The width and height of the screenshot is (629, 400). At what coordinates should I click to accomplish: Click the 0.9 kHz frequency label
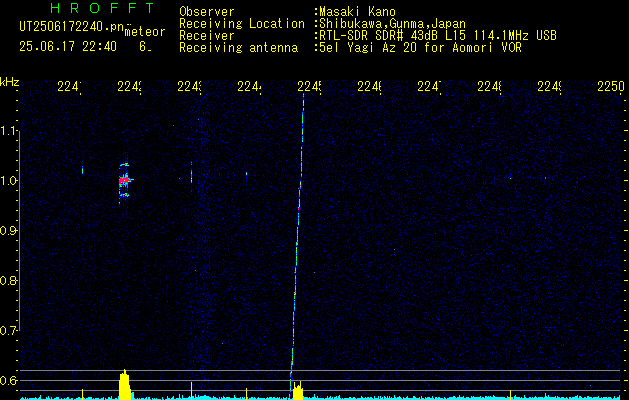[8, 231]
